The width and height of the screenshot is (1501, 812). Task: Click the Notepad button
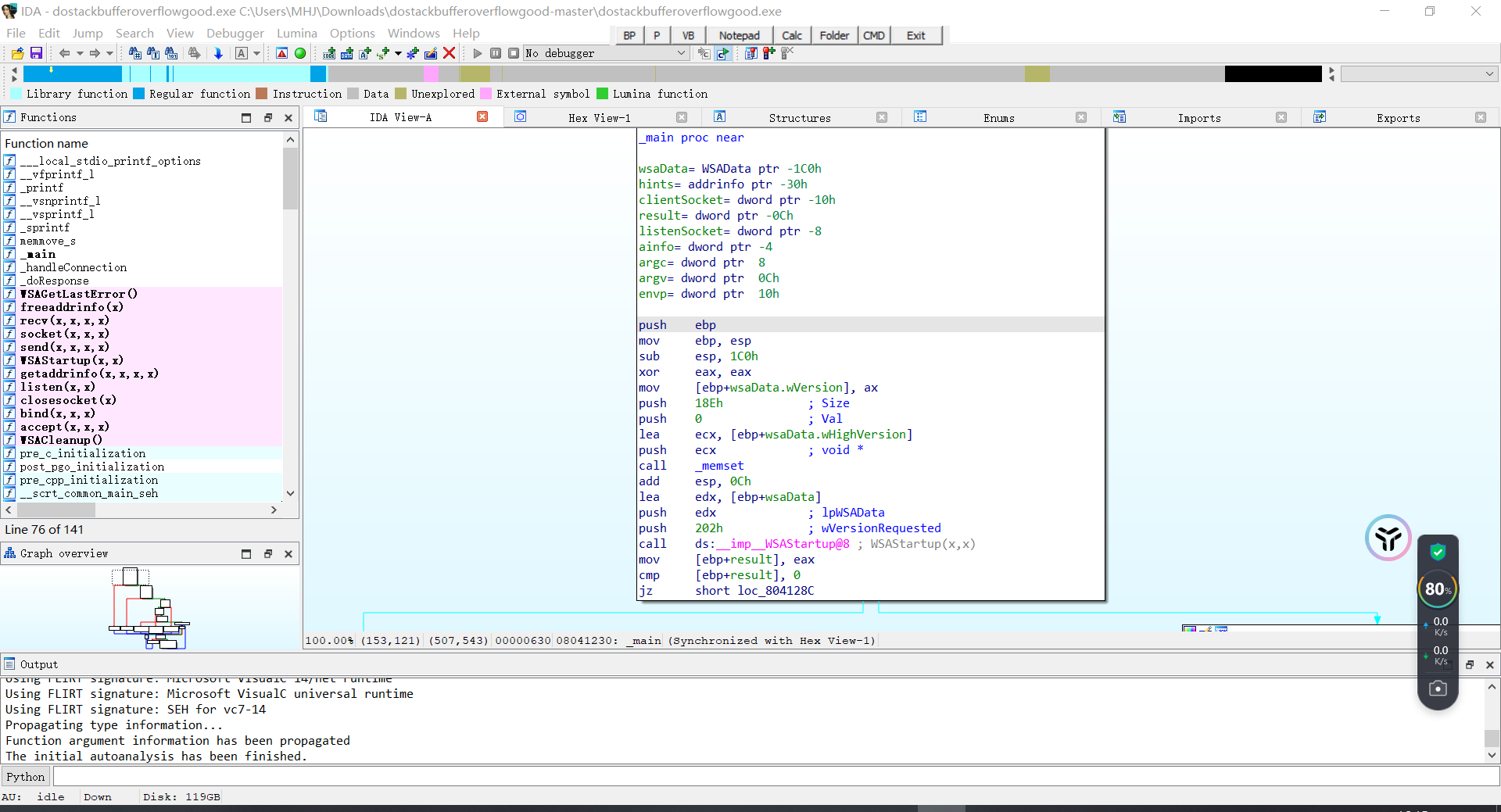[x=739, y=35]
